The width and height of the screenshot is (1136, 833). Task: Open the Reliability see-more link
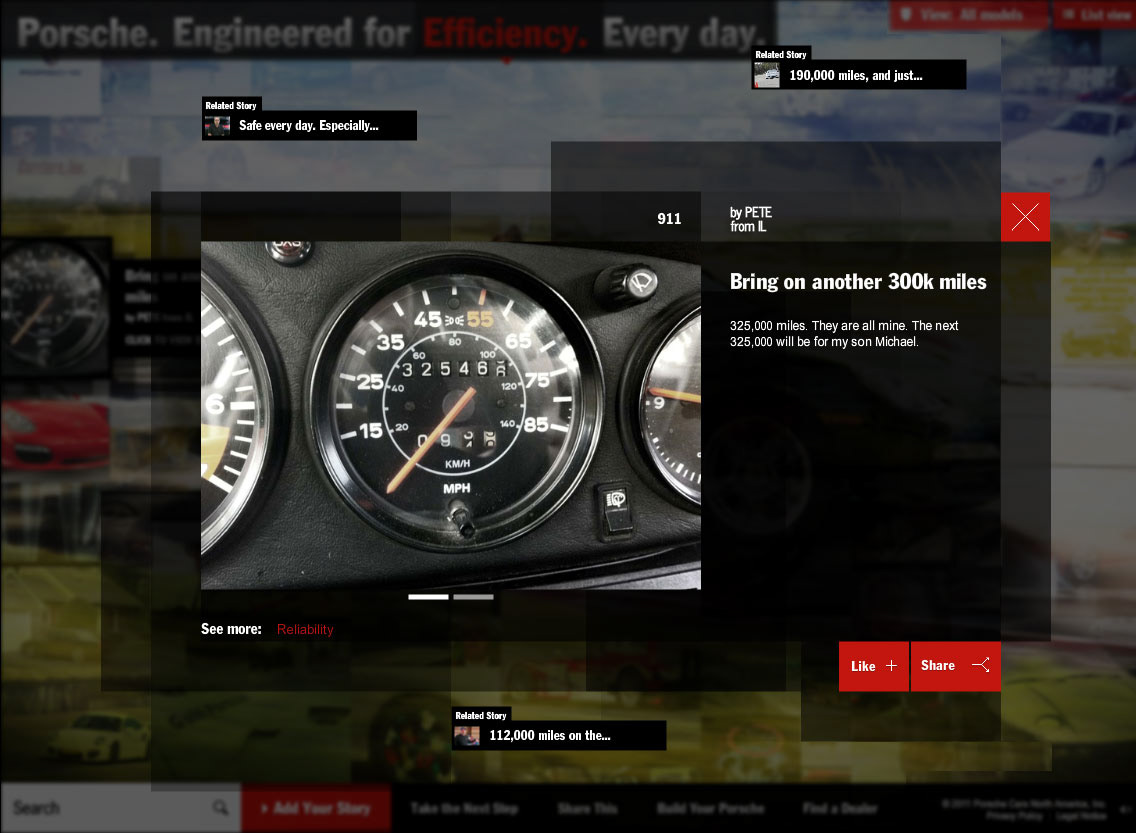click(x=305, y=629)
